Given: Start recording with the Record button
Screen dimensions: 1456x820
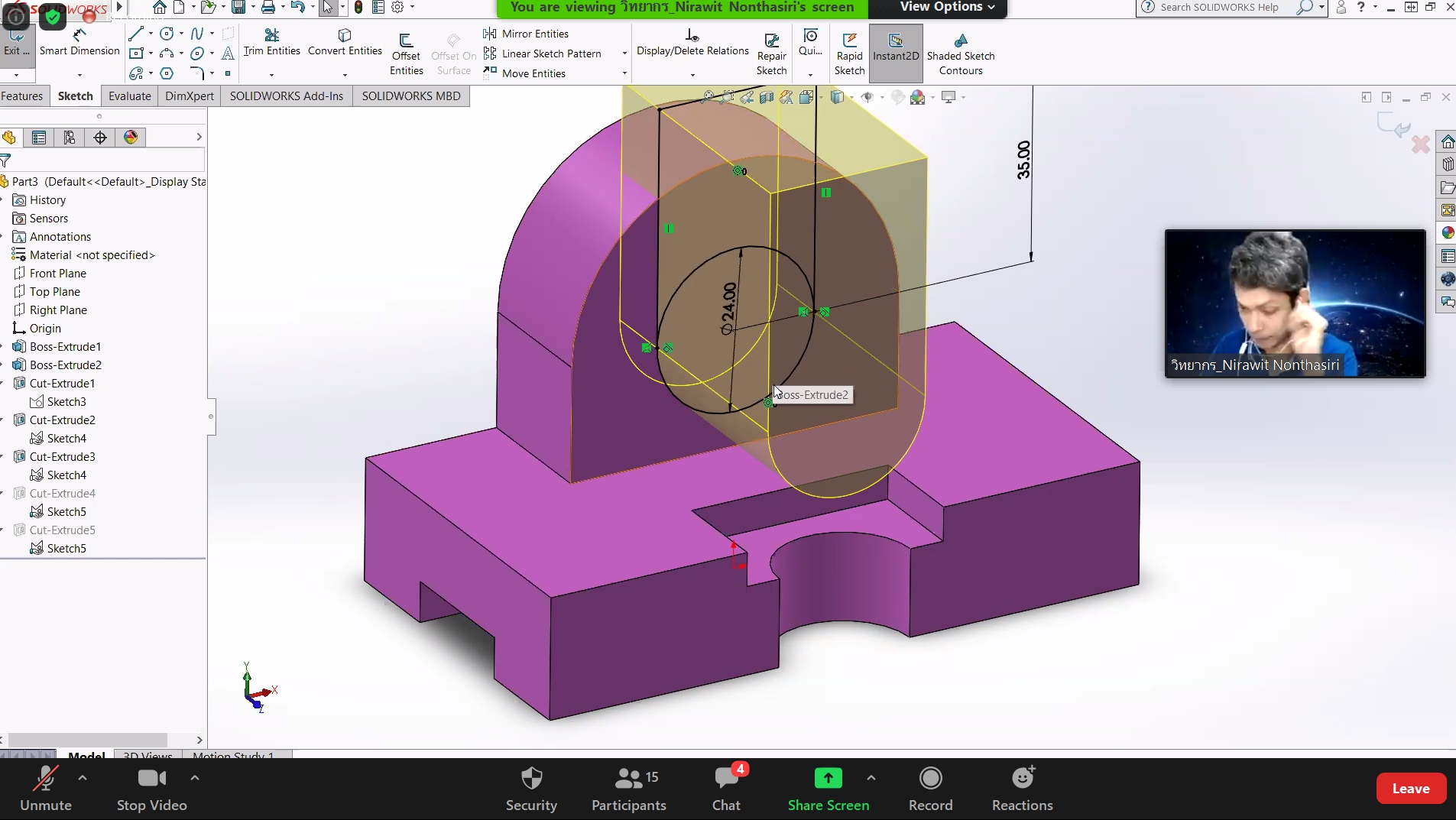Looking at the screenshot, I should click(930, 789).
